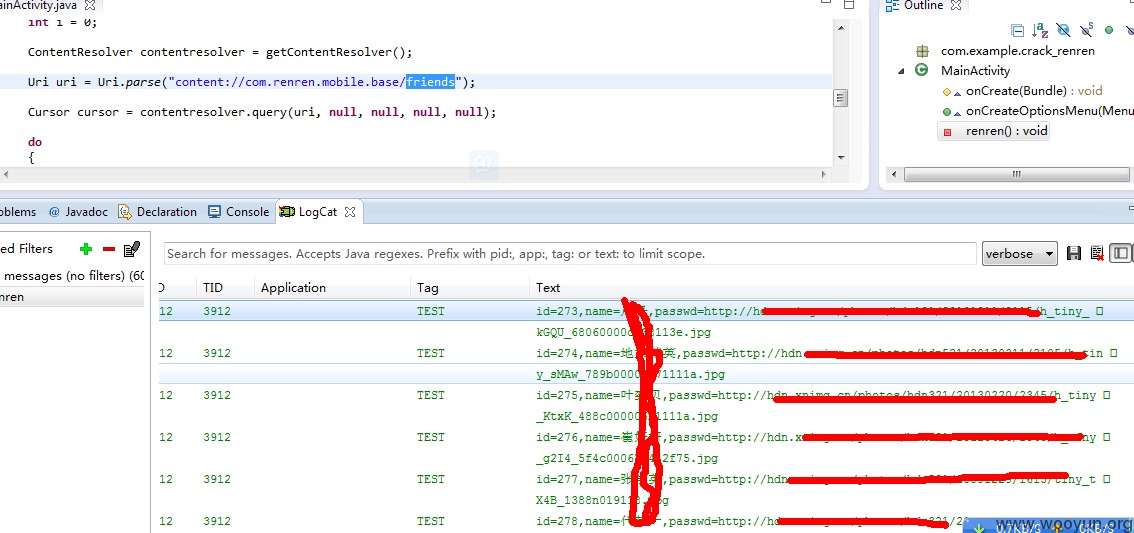
Task: Select the MainActivity.java editor tab
Action: tap(39, 5)
